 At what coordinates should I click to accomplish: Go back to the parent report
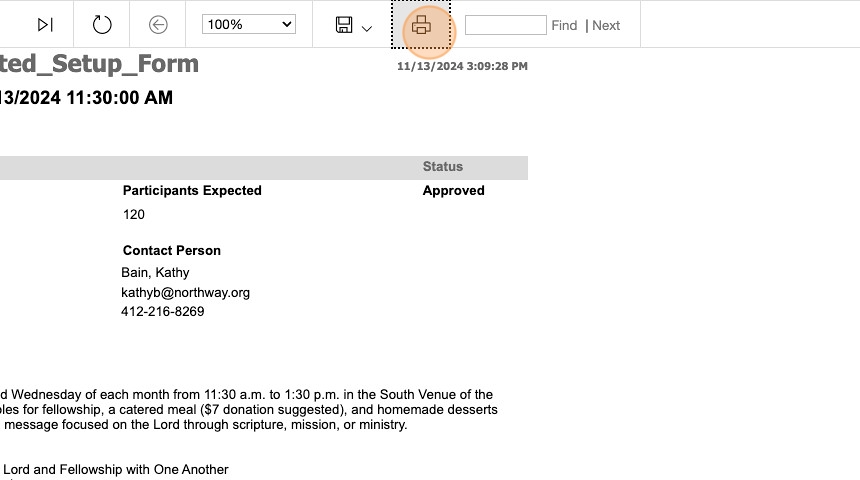tap(157, 25)
